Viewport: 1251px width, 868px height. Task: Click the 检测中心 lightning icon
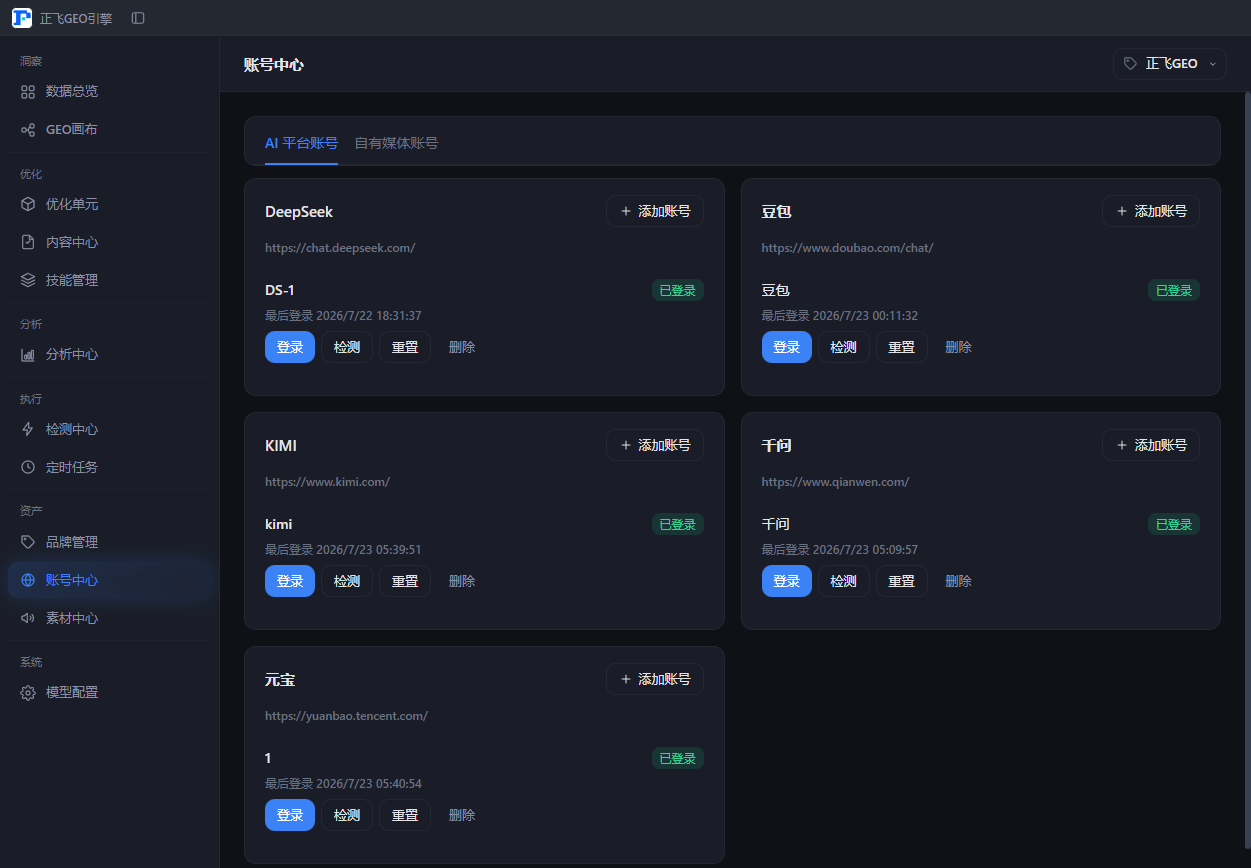pos(28,429)
